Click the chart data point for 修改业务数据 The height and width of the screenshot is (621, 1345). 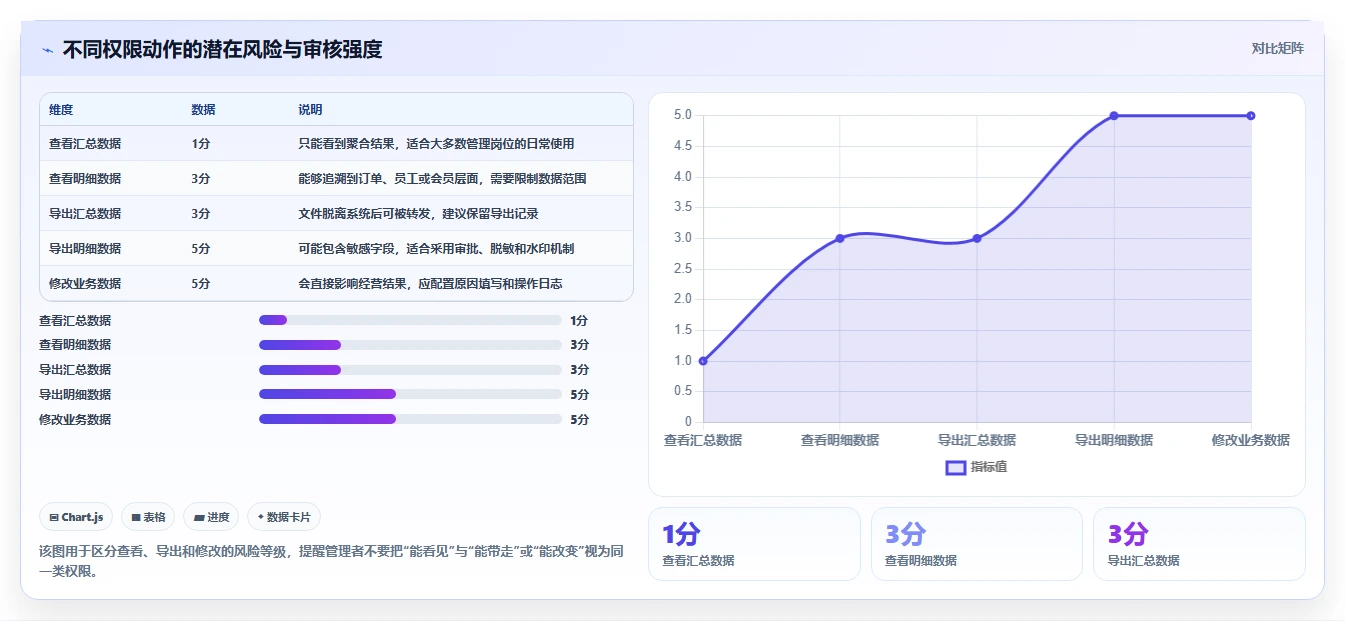tap(1251, 115)
